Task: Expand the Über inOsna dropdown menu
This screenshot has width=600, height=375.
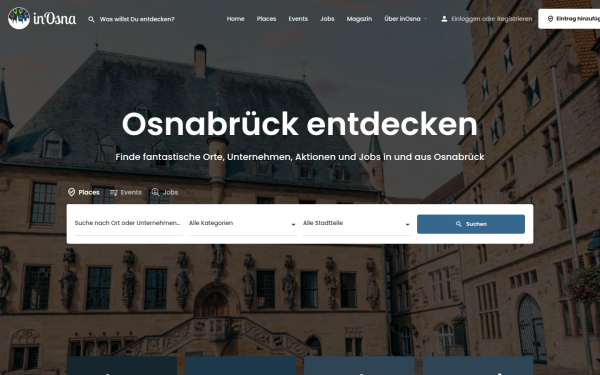Action: coord(406,19)
